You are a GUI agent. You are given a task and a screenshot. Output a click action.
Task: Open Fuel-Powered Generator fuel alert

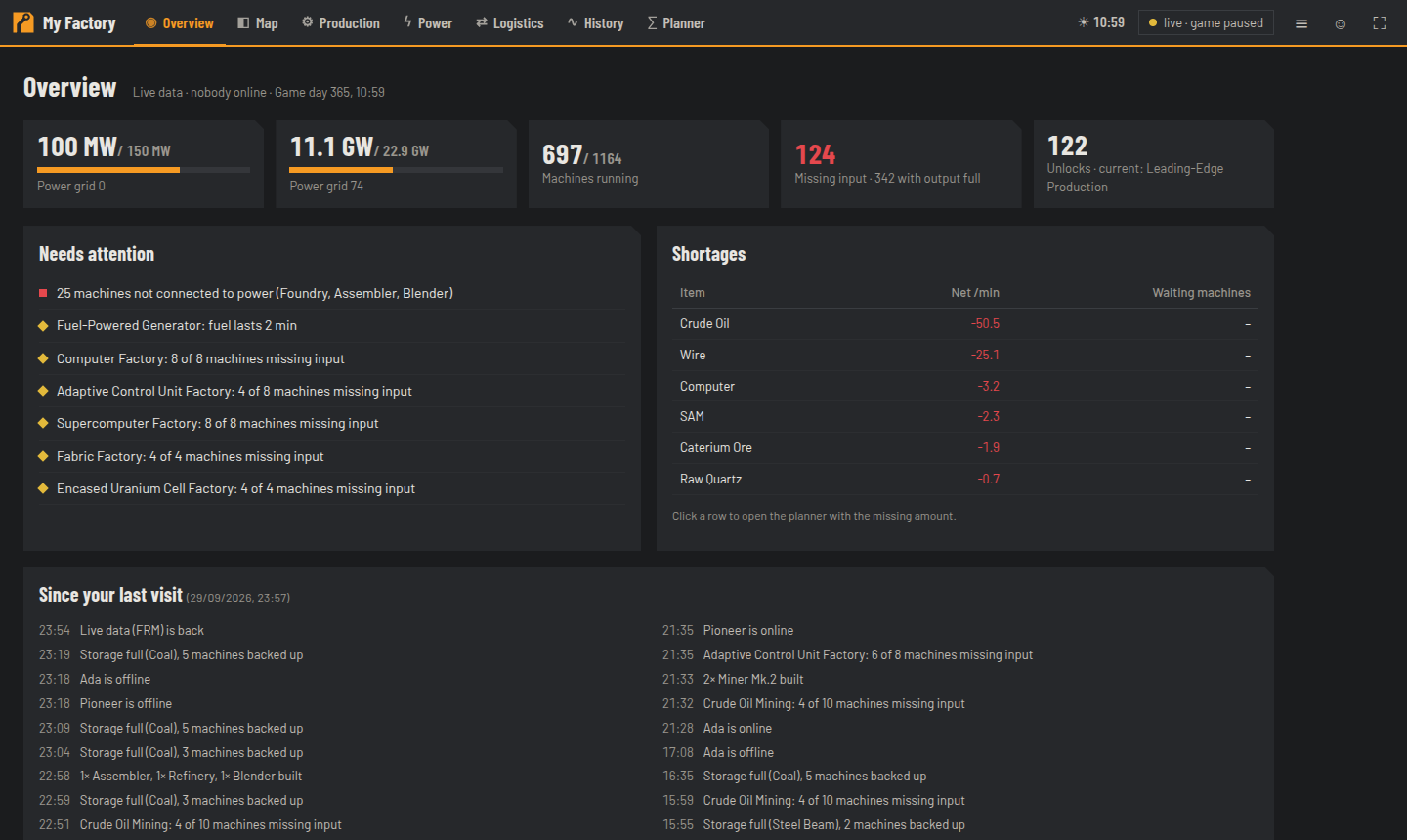[x=332, y=325]
